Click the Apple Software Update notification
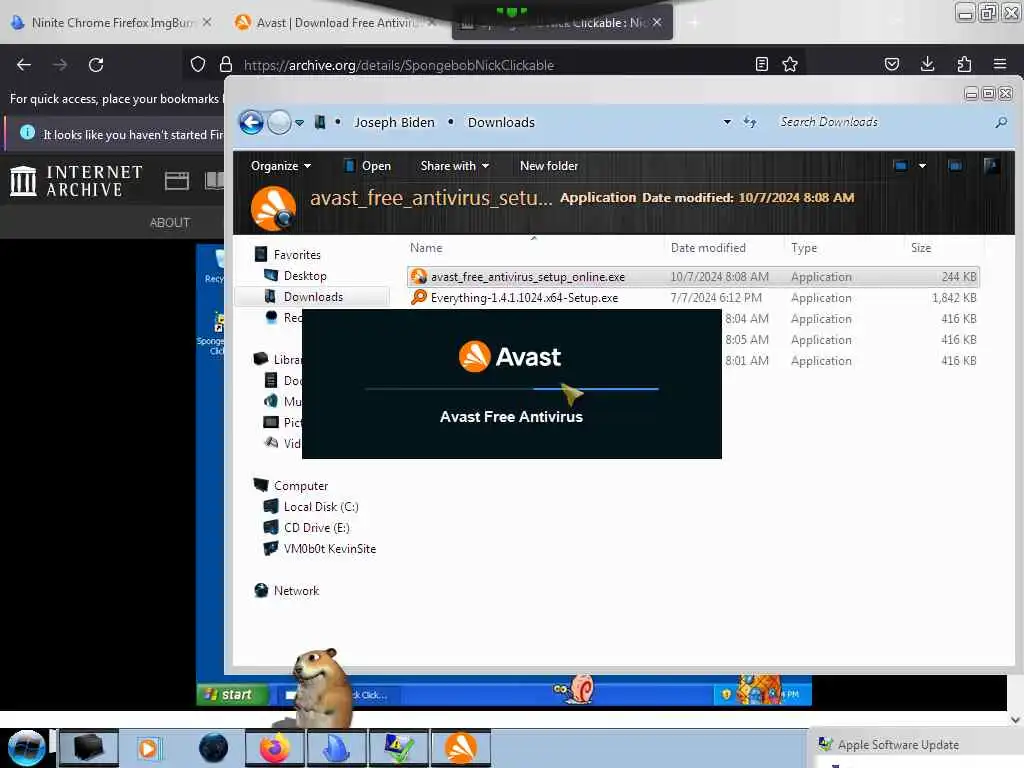The image size is (1024, 768). click(x=898, y=744)
